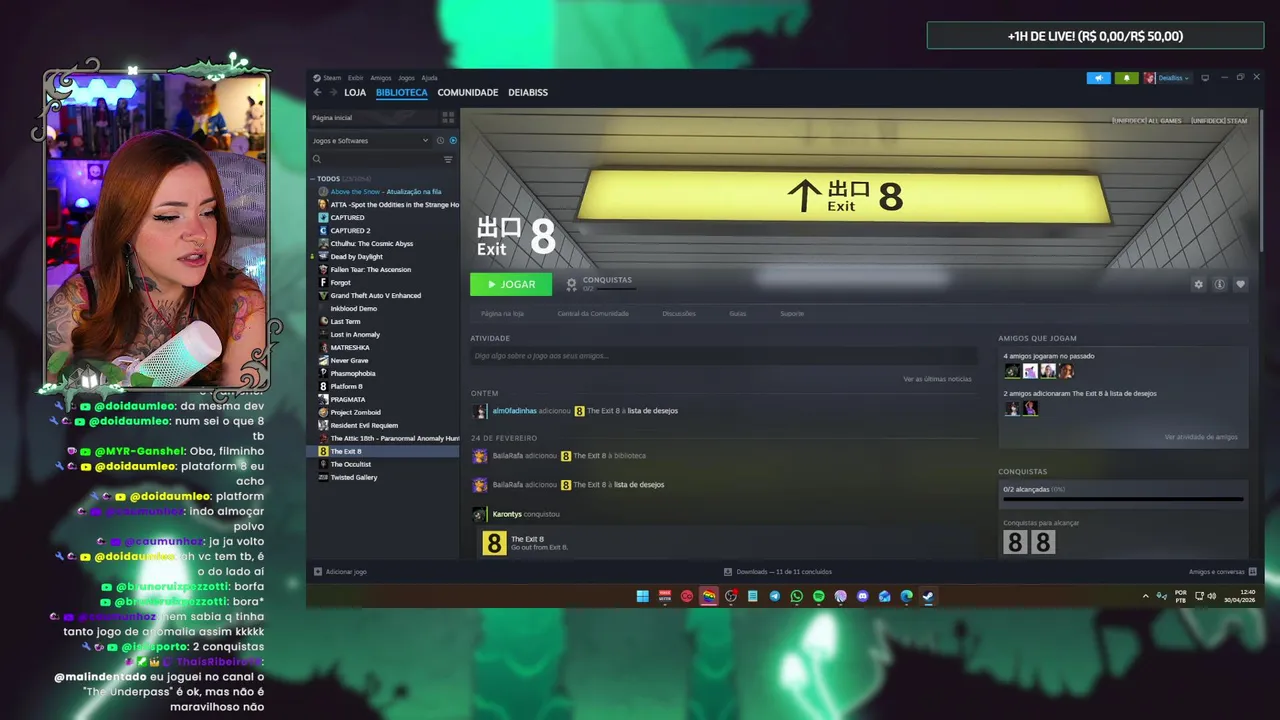This screenshot has height=720, width=1280.
Task: Open Steam taskbar icon
Action: pyautogui.click(x=928, y=597)
